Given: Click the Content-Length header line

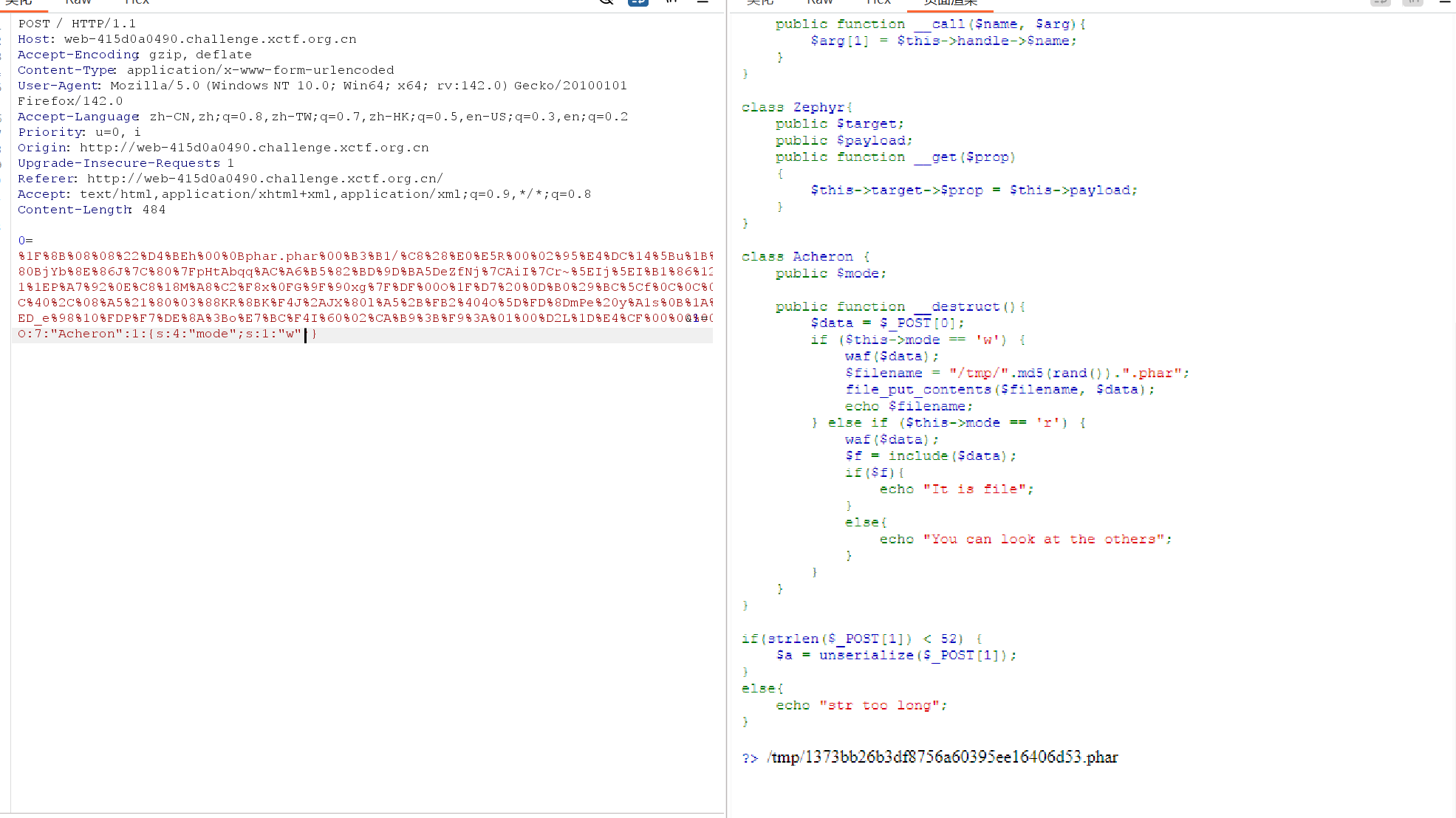Looking at the screenshot, I should click(x=92, y=210).
